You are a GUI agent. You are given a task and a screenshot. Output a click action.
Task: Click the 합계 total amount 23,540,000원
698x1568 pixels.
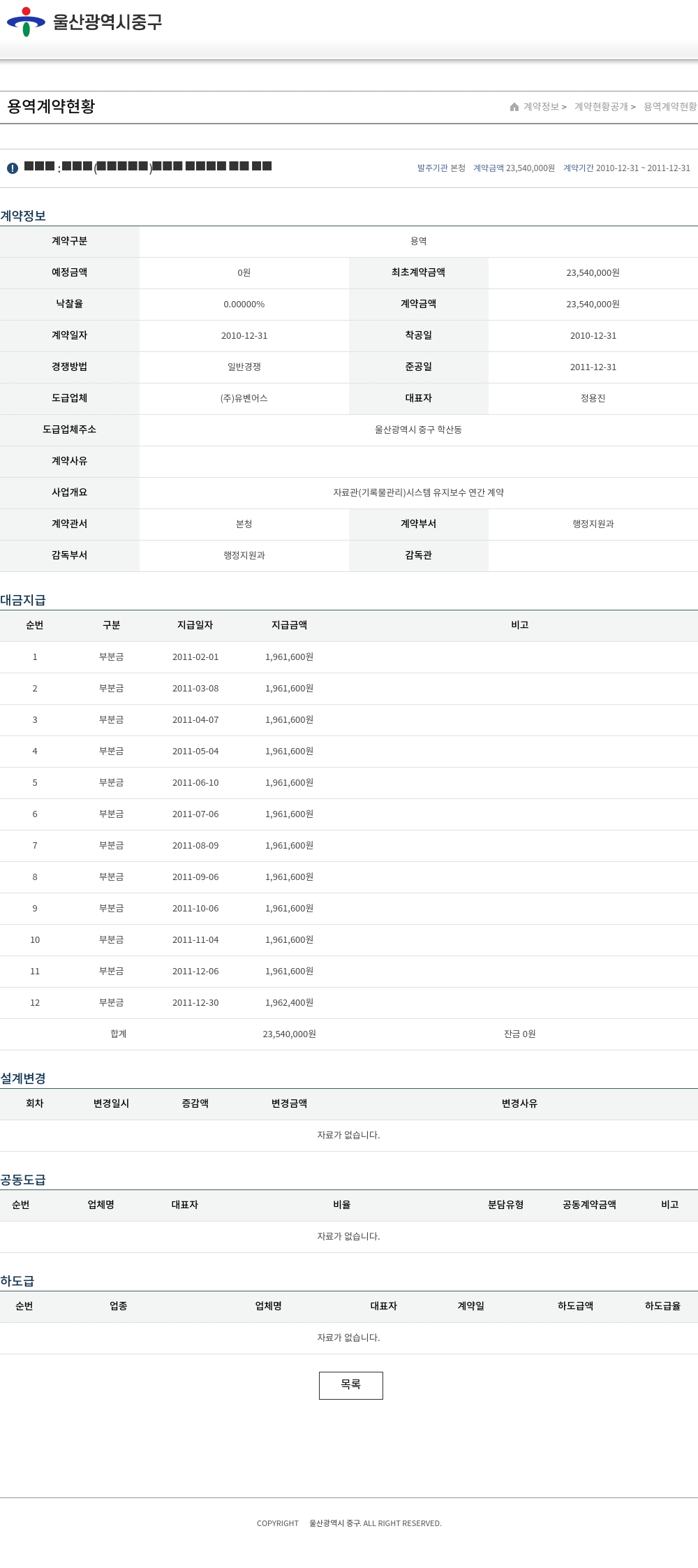pyautogui.click(x=289, y=1034)
